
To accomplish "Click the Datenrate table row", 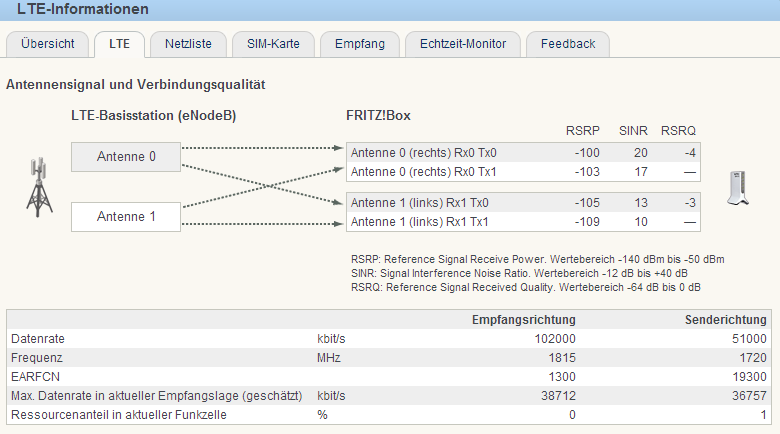I will [x=389, y=339].
